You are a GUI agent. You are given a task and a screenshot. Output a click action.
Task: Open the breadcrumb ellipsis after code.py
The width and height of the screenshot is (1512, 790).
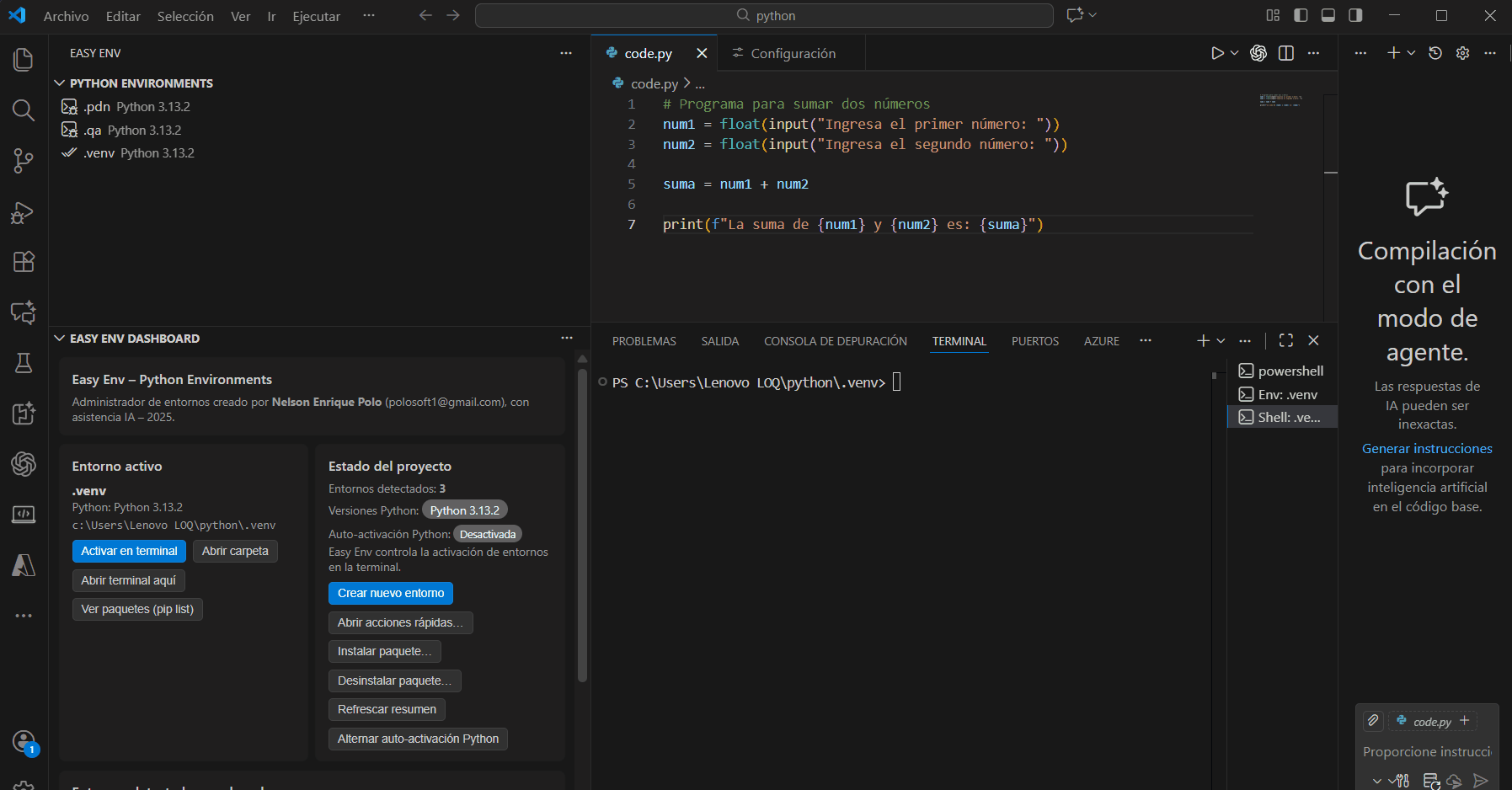point(700,84)
